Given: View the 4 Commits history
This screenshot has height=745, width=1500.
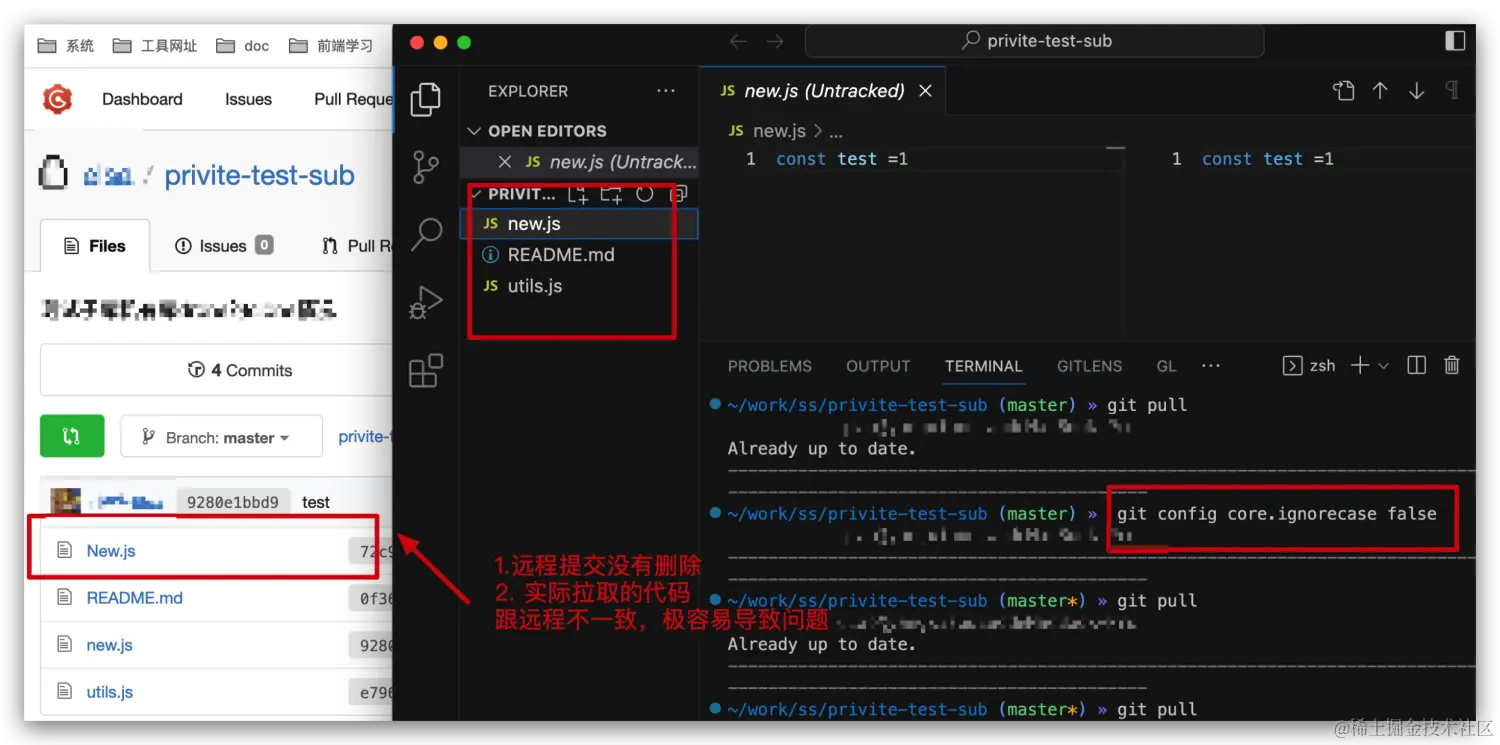Looking at the screenshot, I should [240, 370].
